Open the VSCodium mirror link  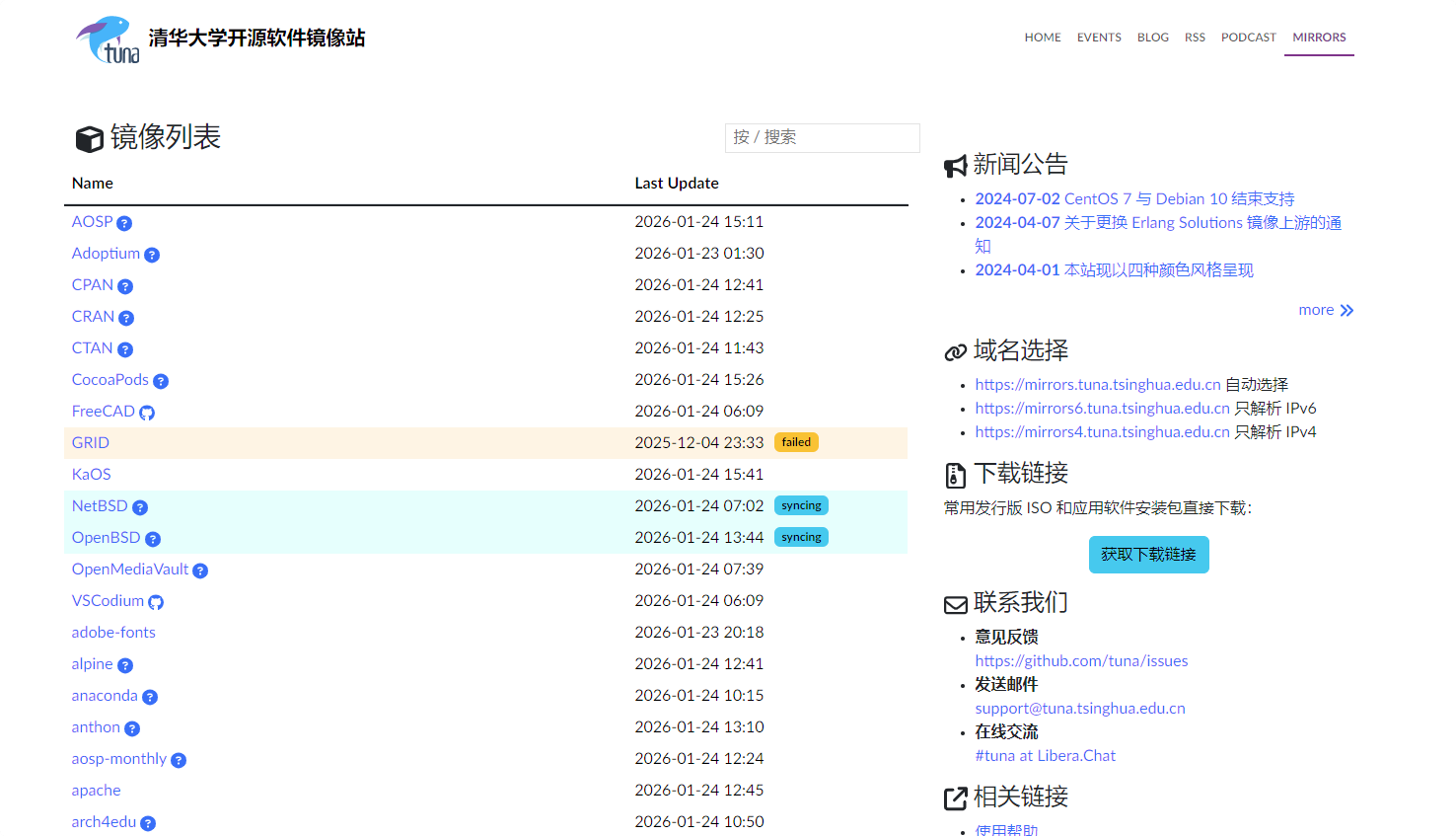[108, 601]
